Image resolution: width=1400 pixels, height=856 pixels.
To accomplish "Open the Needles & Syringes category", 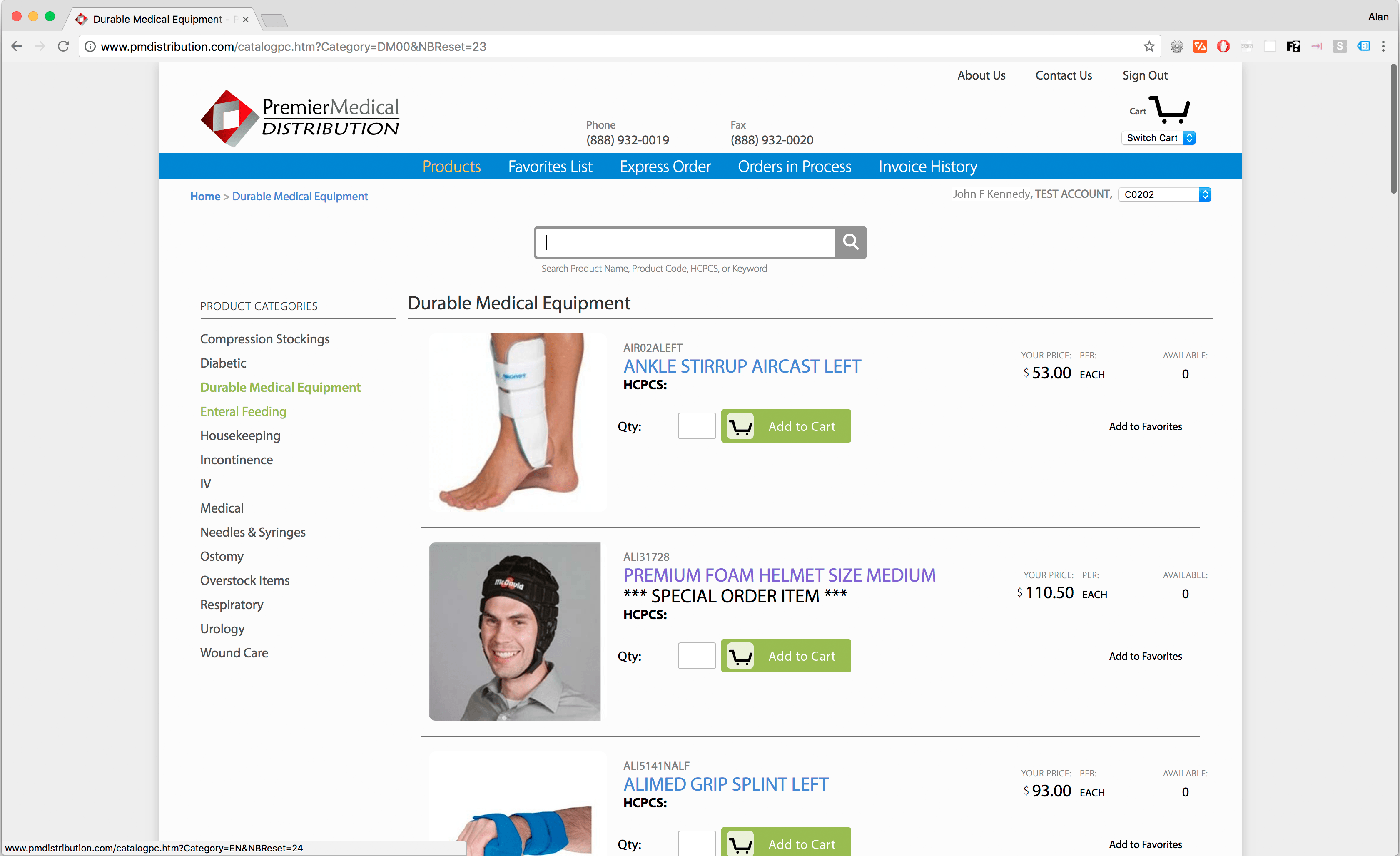I will tap(253, 532).
